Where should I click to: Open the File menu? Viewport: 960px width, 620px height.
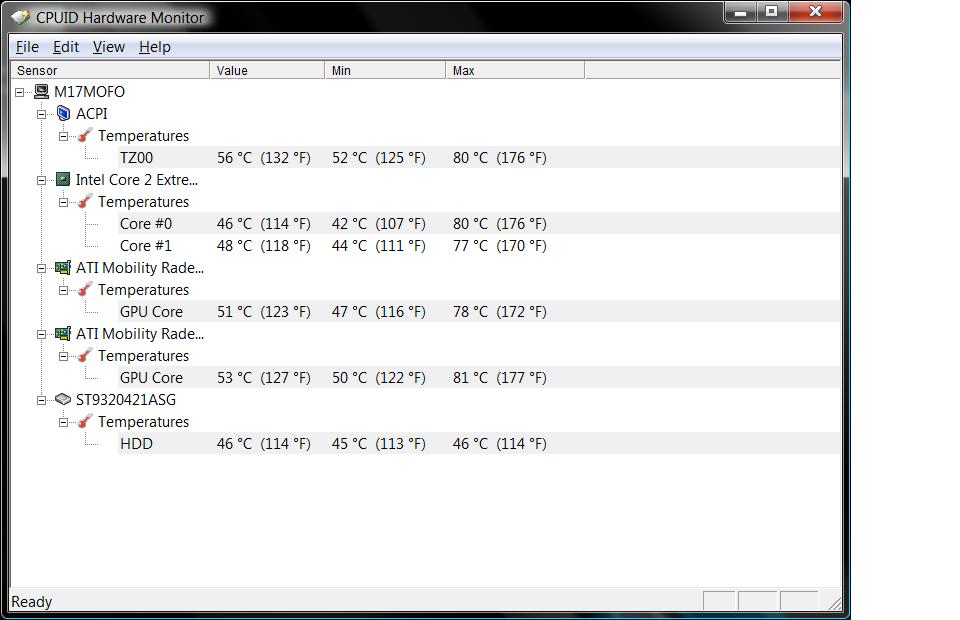pos(27,47)
